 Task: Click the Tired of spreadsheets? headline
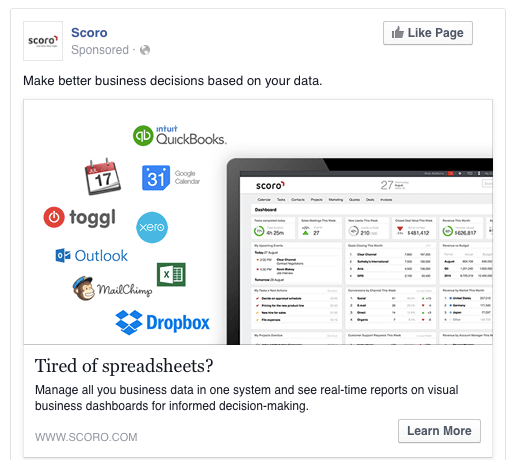click(124, 366)
